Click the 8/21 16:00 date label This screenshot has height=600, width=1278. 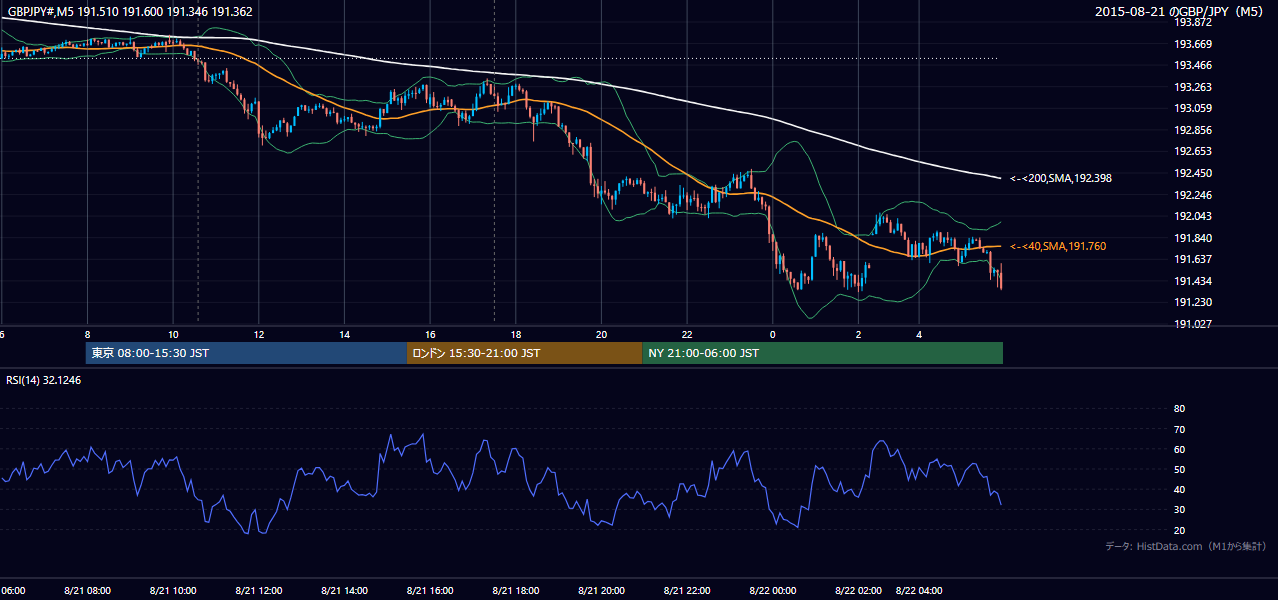click(430, 591)
